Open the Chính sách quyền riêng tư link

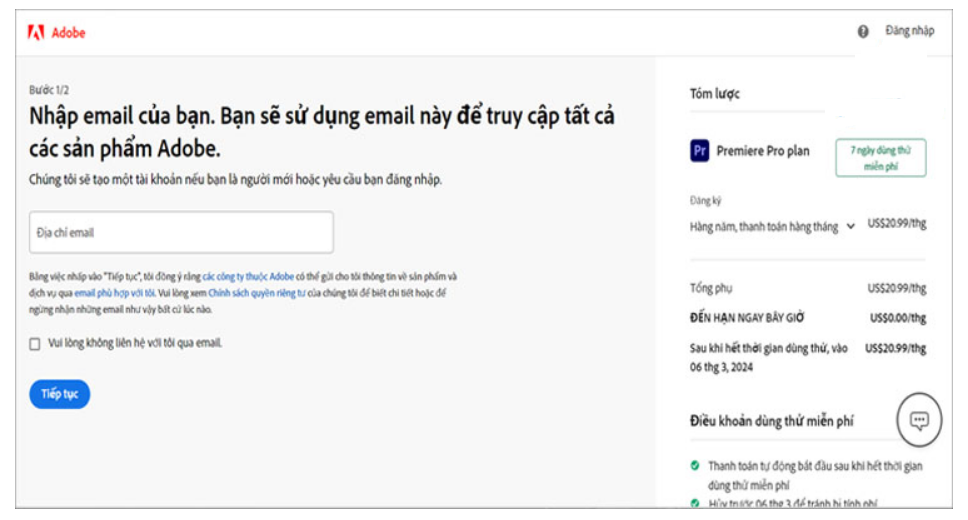(257, 293)
